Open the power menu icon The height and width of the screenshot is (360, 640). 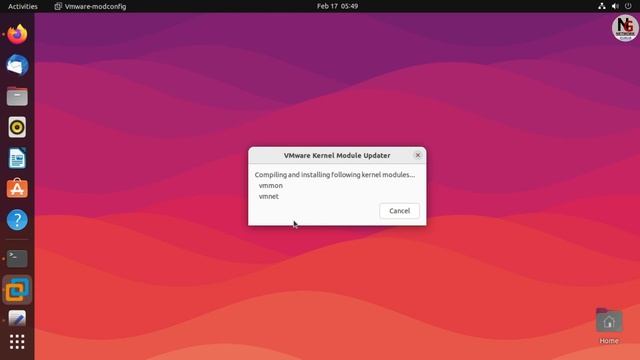[x=628, y=6]
